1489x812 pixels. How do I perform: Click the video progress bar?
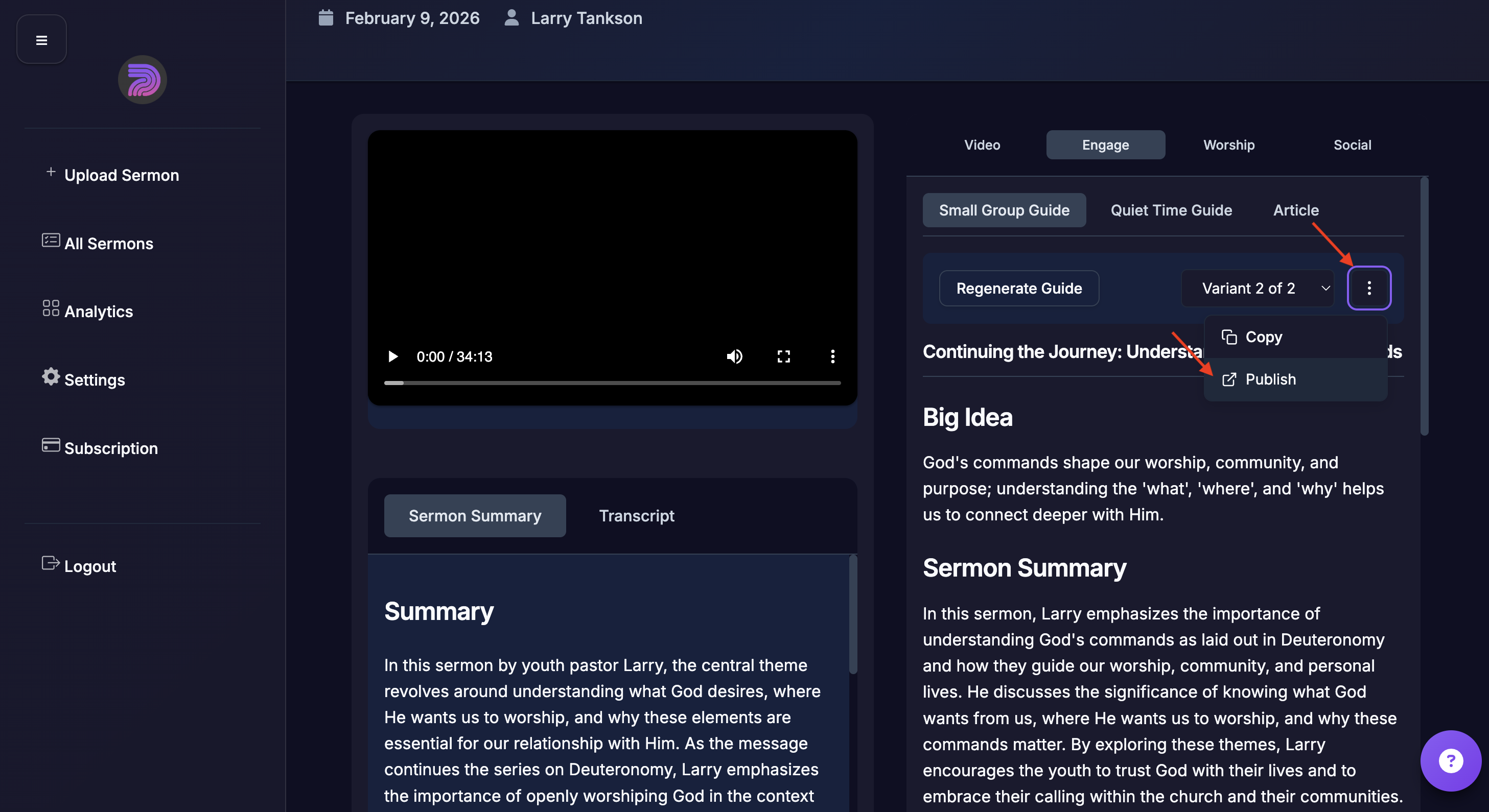(x=612, y=383)
